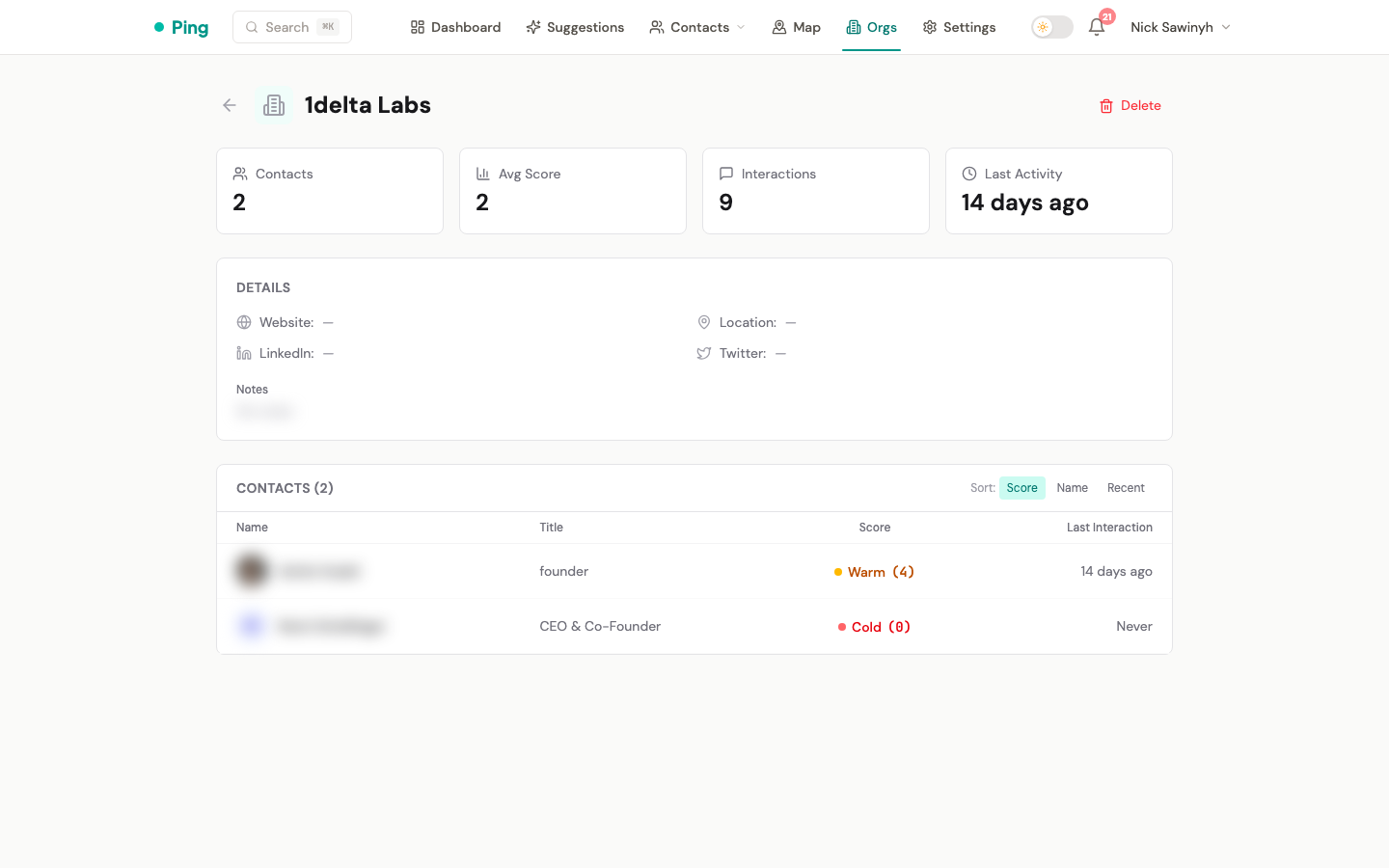This screenshot has height=868, width=1389.
Task: Click the 'CONTACTS (2)' section heading
Action: coord(285,488)
